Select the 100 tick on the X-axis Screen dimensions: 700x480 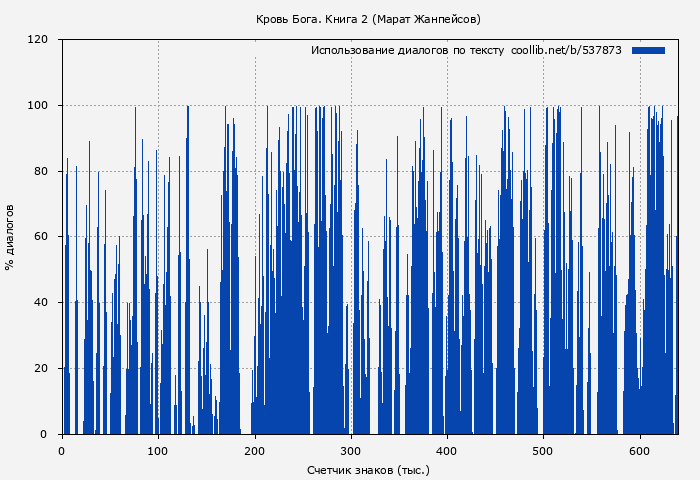(158, 451)
